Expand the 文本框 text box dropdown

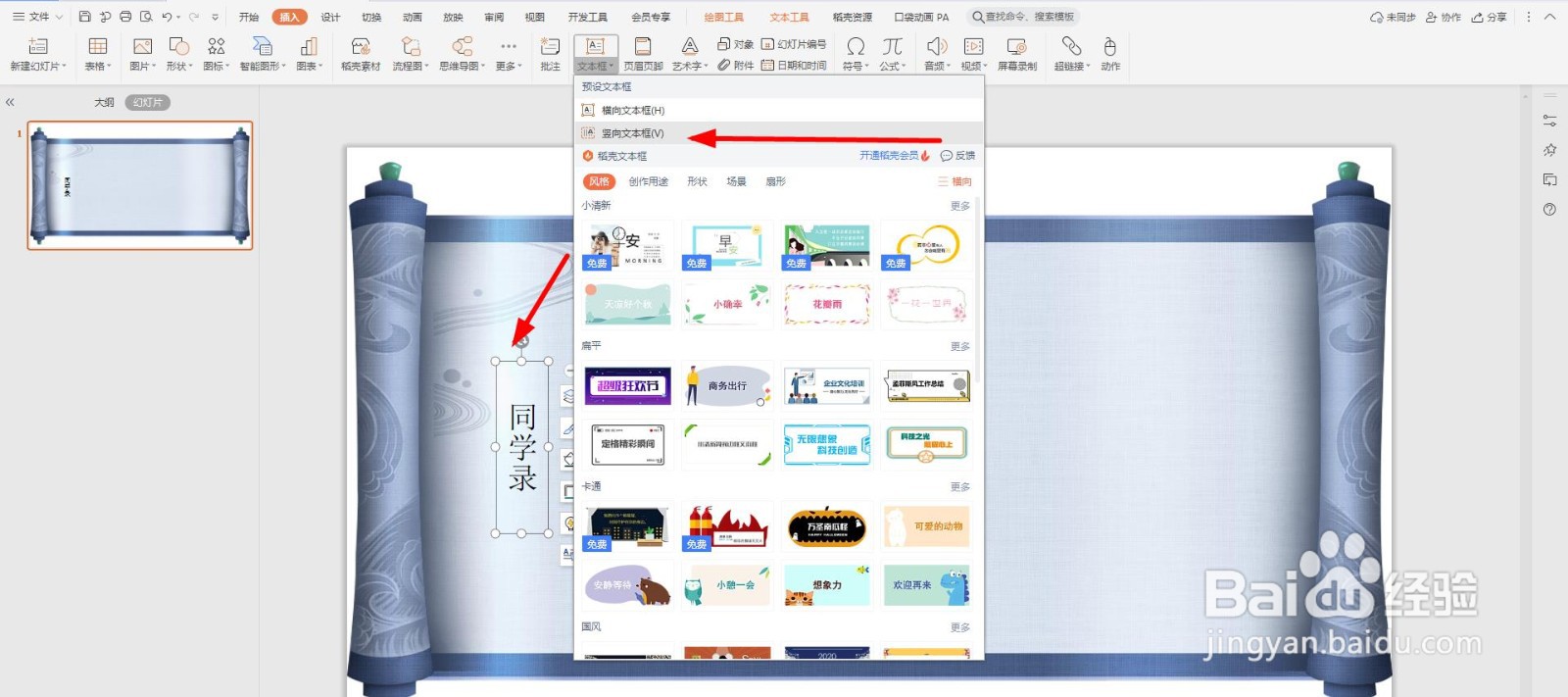[596, 67]
